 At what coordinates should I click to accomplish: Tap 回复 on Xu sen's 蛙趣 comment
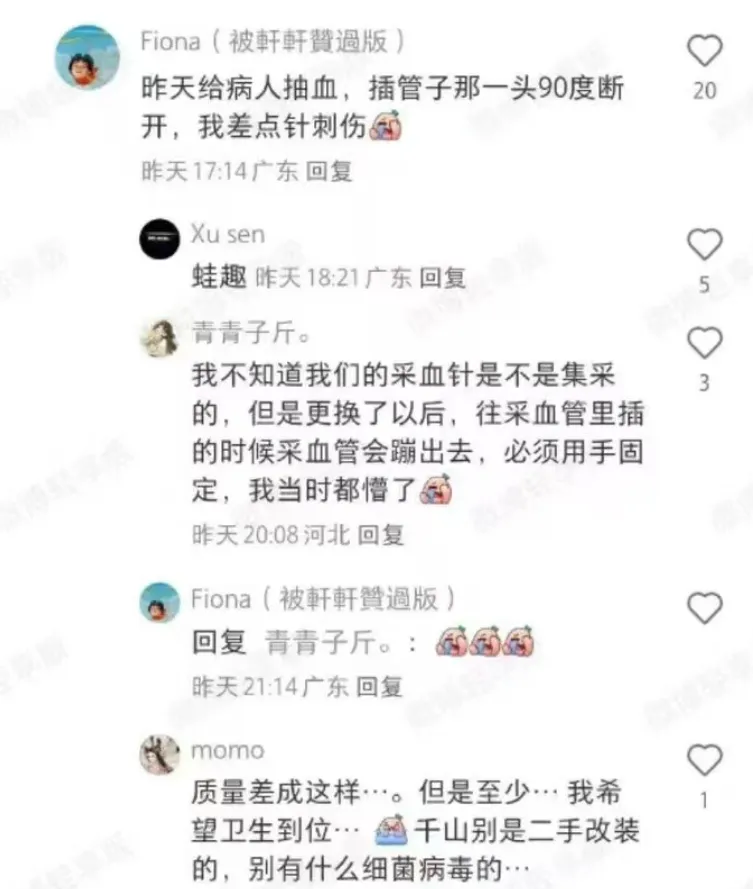tap(442, 278)
